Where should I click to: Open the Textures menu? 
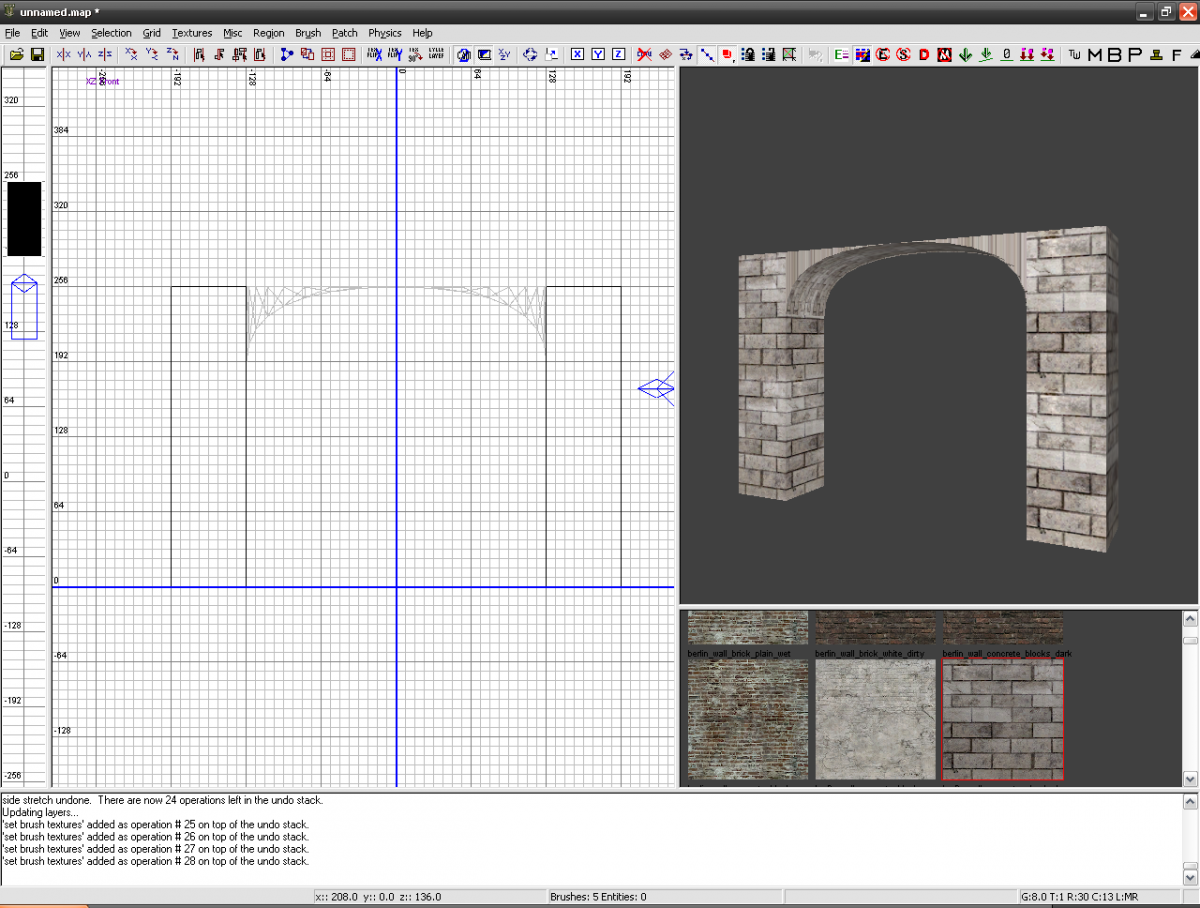[x=191, y=33]
